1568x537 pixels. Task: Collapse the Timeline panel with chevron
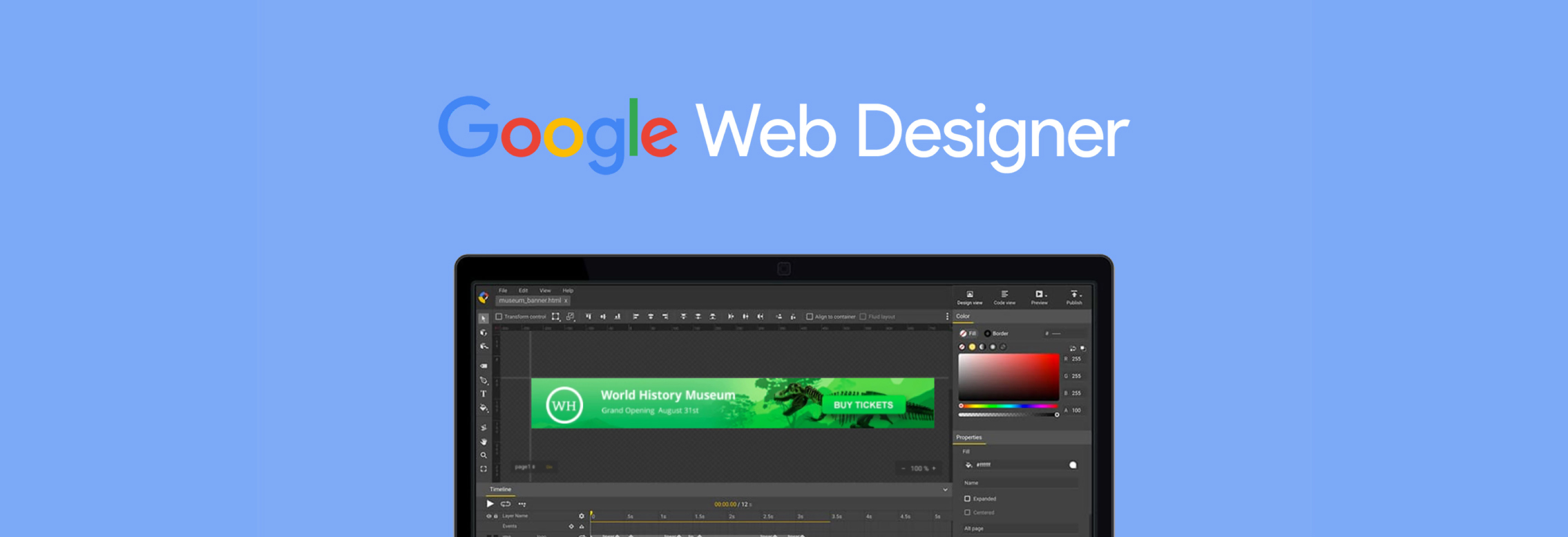coord(945,489)
